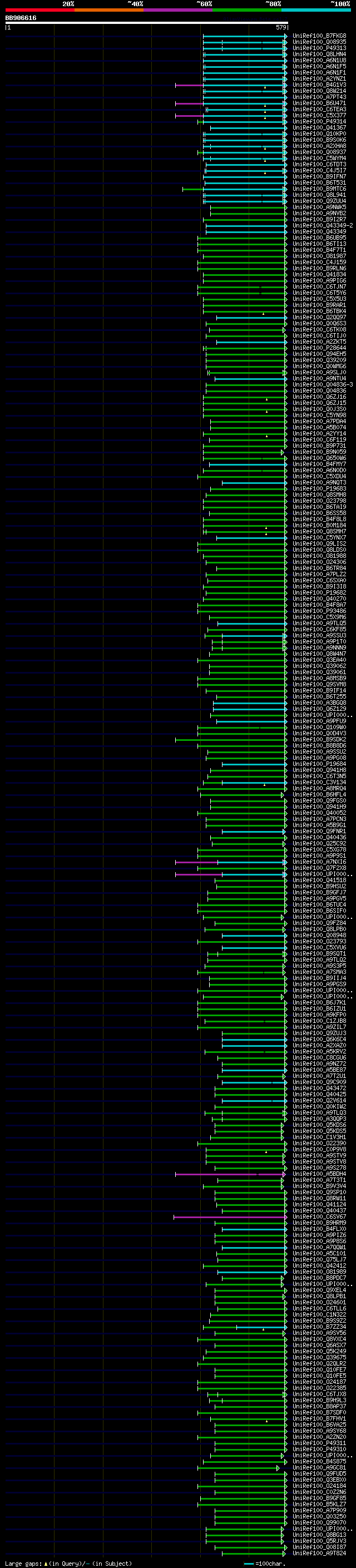
Task: Select the UniRef100_A9PFU9 label
Action: click(319, 721)
